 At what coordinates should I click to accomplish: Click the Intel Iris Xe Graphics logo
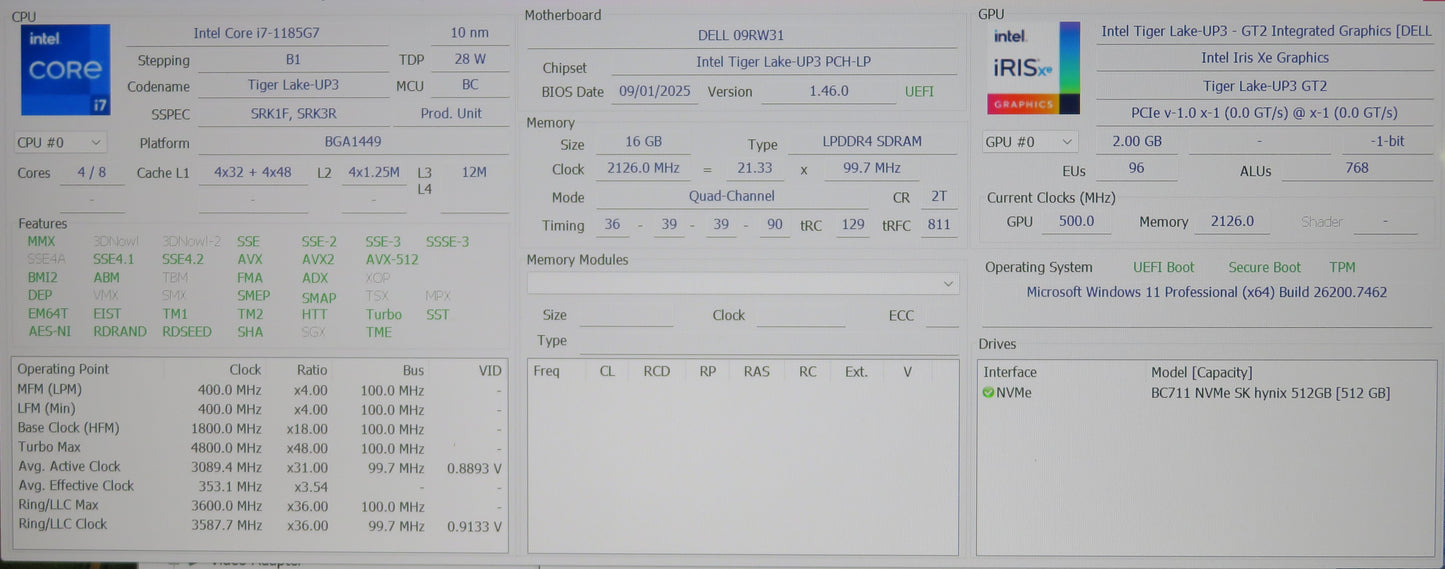[1033, 68]
